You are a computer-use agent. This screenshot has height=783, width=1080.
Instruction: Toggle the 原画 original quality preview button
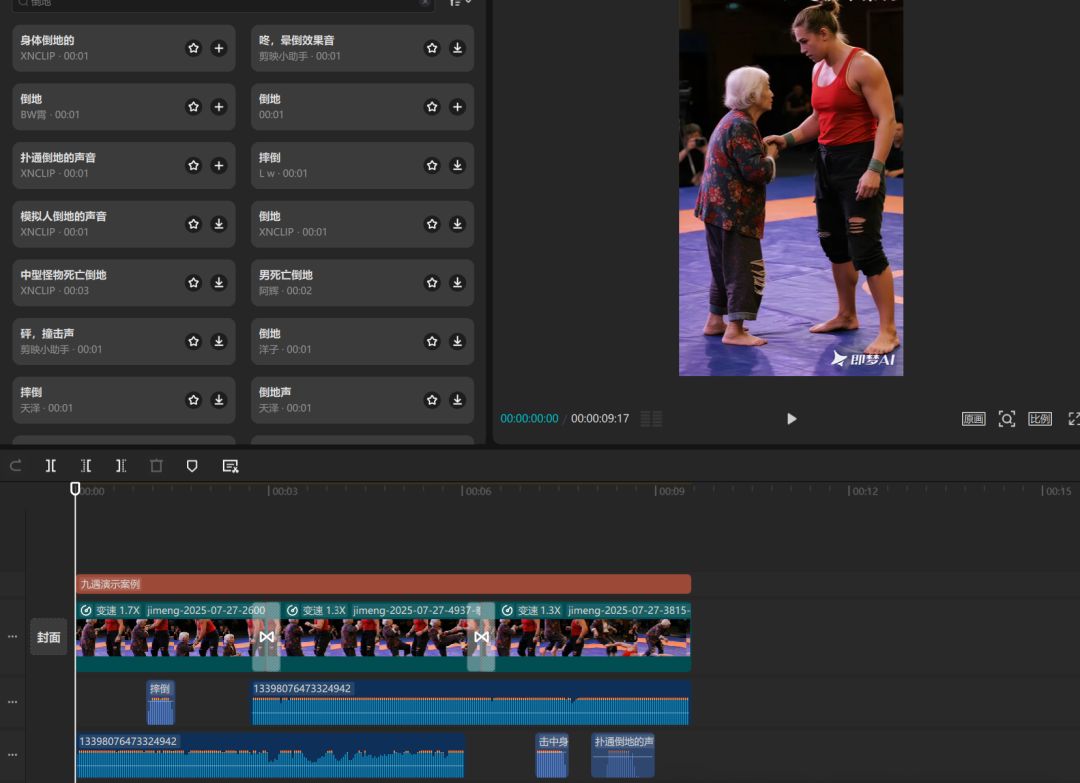tap(973, 419)
